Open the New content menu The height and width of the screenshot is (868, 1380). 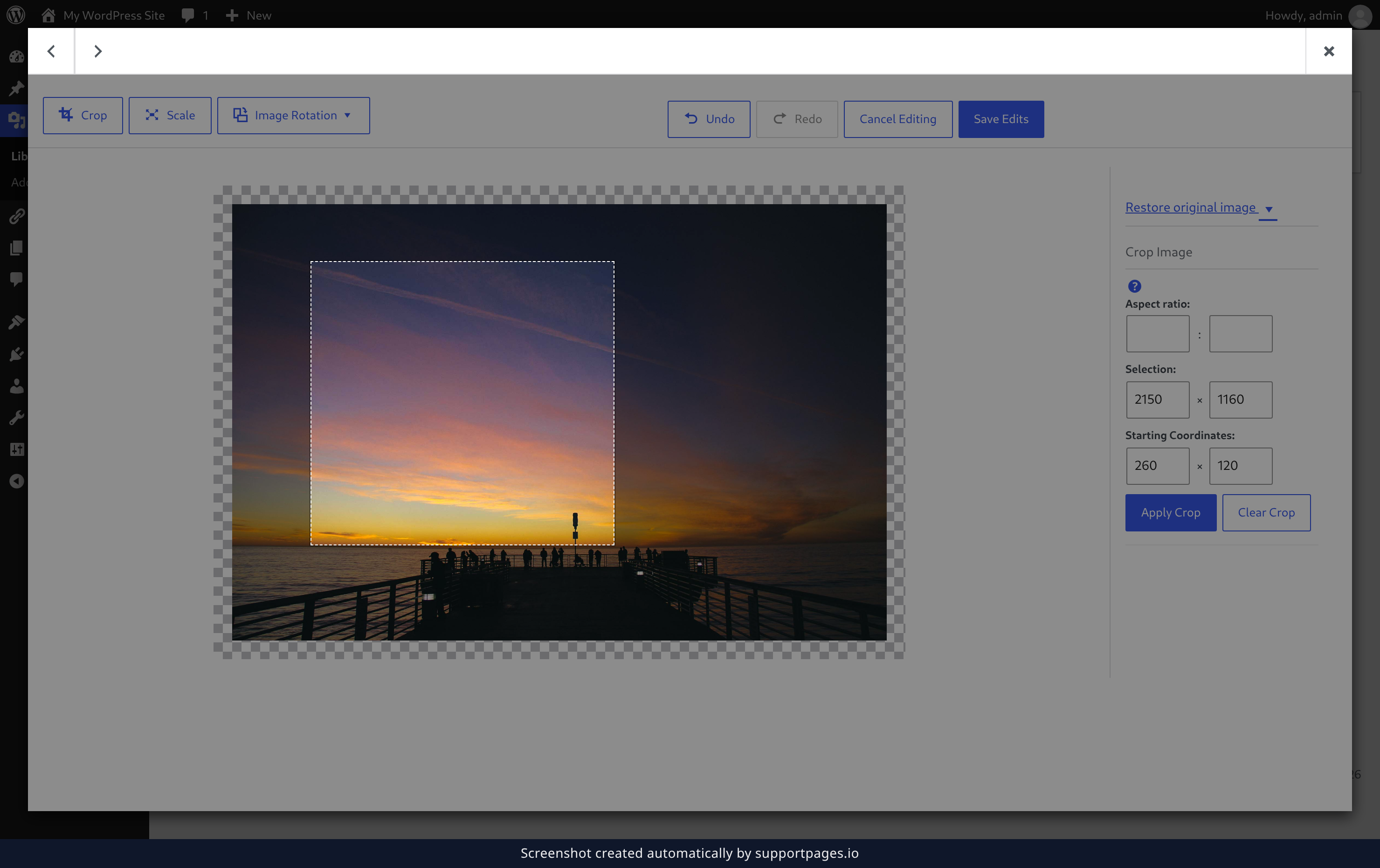tap(248, 15)
